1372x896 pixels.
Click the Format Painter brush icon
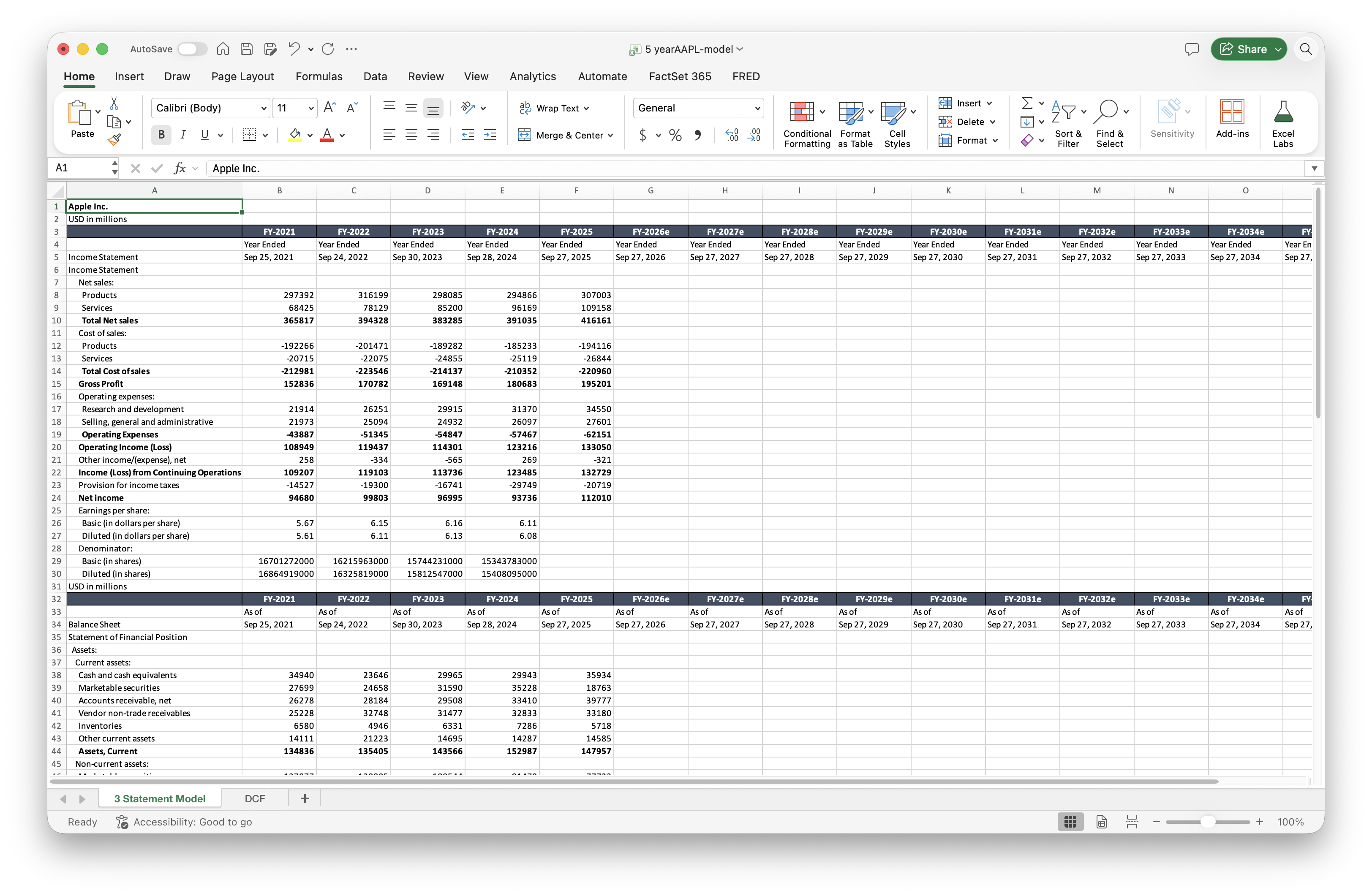coord(114,139)
